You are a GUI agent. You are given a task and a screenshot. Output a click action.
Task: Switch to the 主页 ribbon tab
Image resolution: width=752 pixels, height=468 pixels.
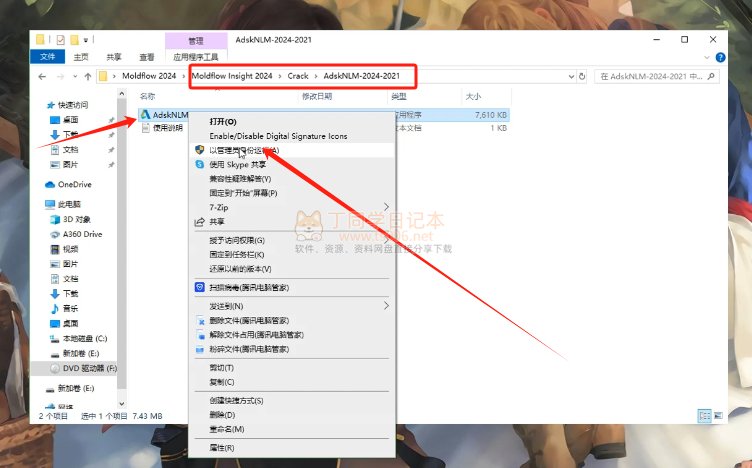pos(81,57)
